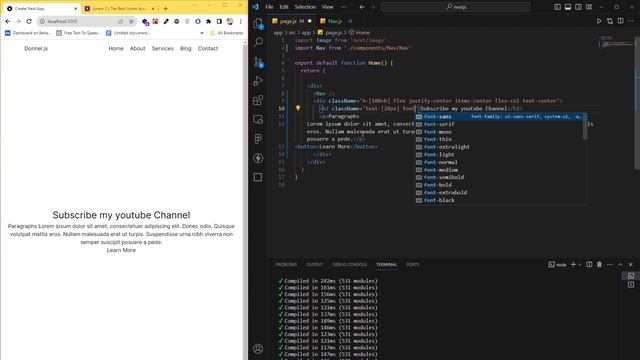The height and width of the screenshot is (360, 640).
Task: Open the Search view in VS Code
Action: (258, 42)
